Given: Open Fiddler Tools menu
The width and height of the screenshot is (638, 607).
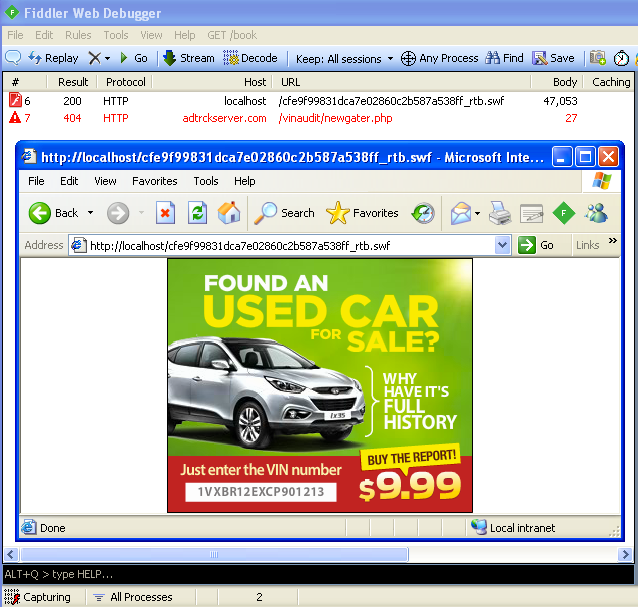Looking at the screenshot, I should [116, 35].
